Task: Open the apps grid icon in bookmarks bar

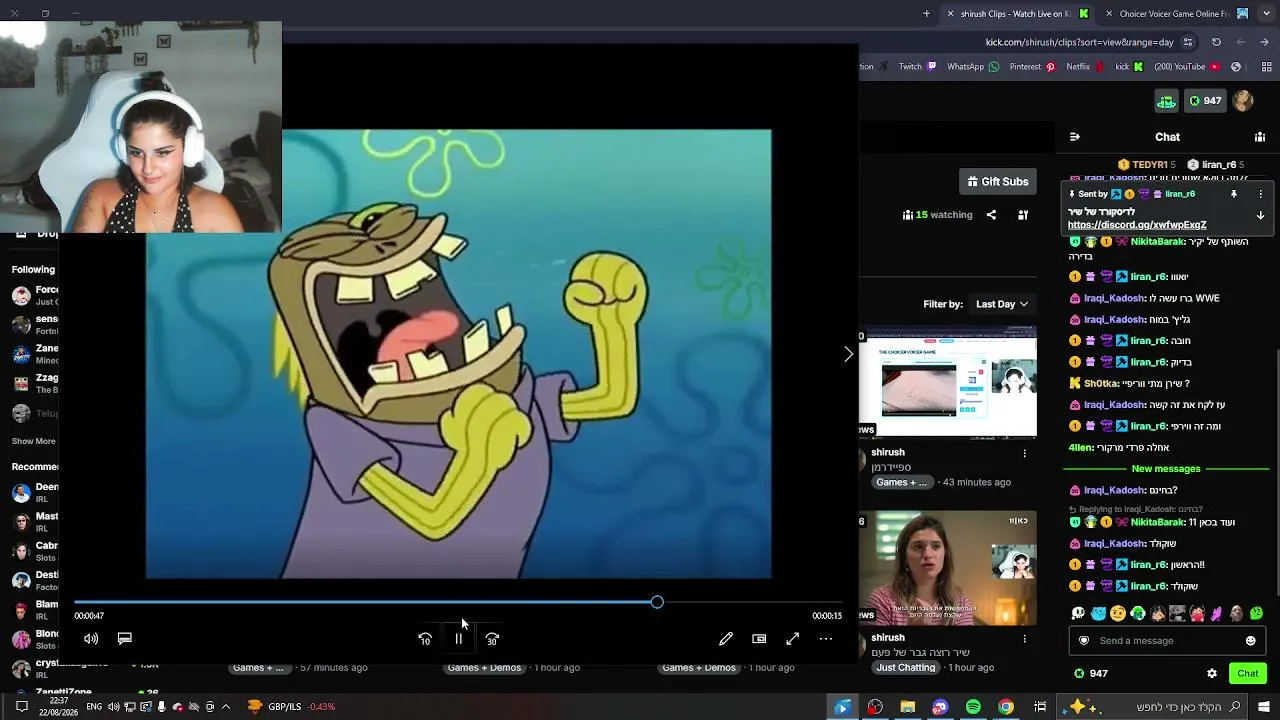Action: pos(1265,67)
